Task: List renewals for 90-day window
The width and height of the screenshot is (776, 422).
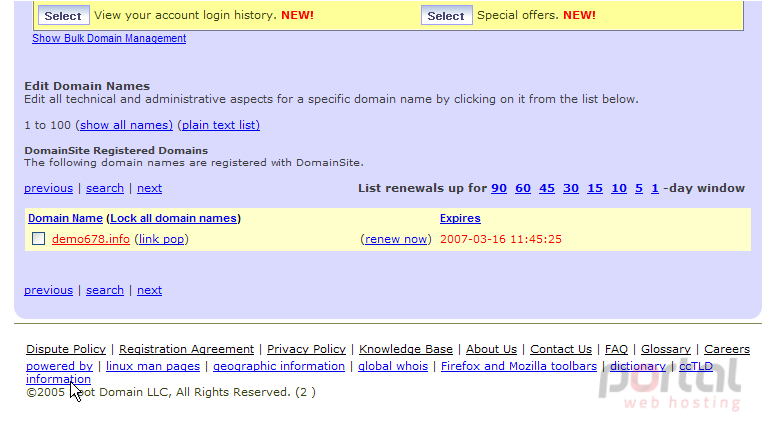Action: [x=499, y=188]
